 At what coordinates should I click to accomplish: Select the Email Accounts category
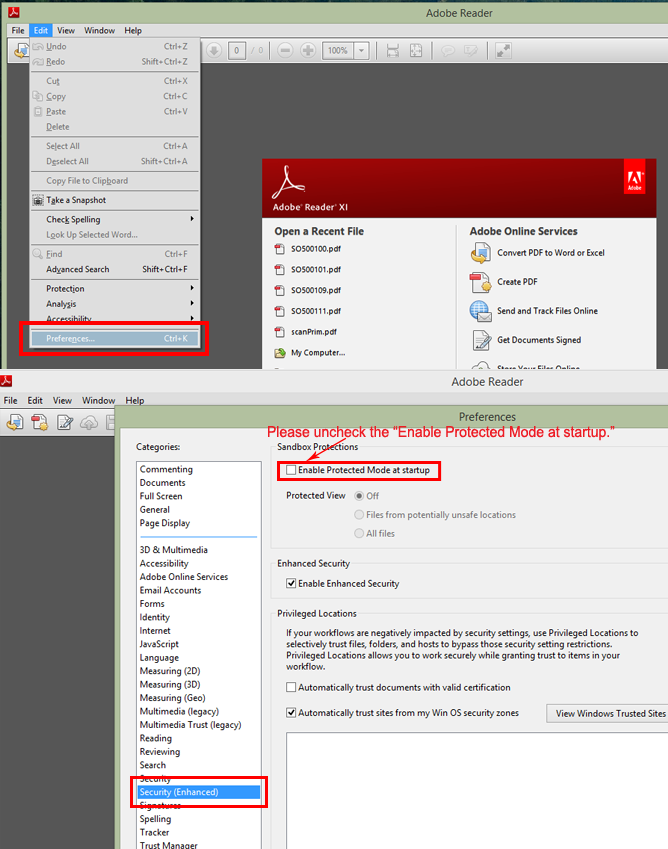click(171, 591)
